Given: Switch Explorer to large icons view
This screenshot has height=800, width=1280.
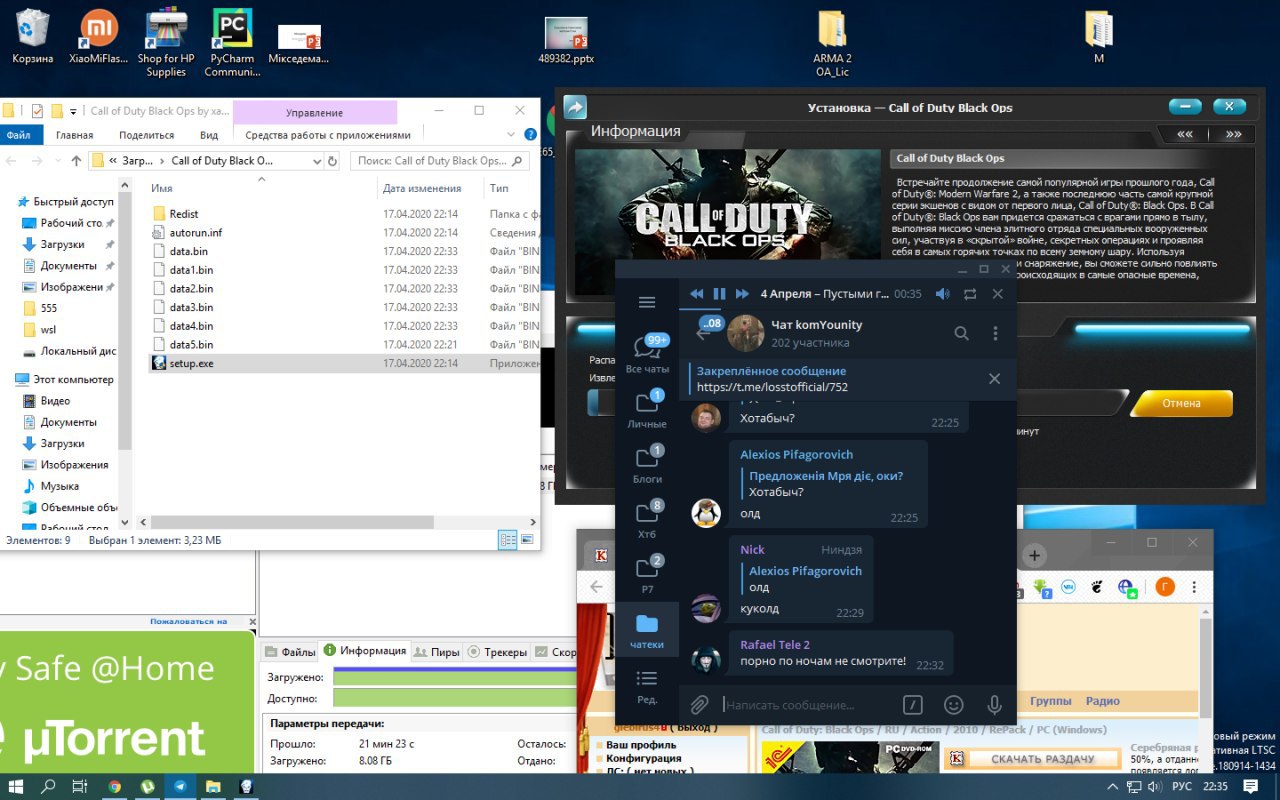Looking at the screenshot, I should pyautogui.click(x=526, y=540).
